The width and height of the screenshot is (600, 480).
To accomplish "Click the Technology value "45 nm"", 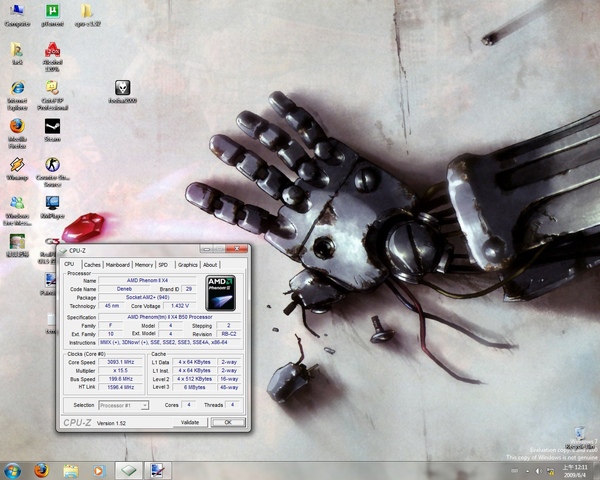I will [x=111, y=305].
